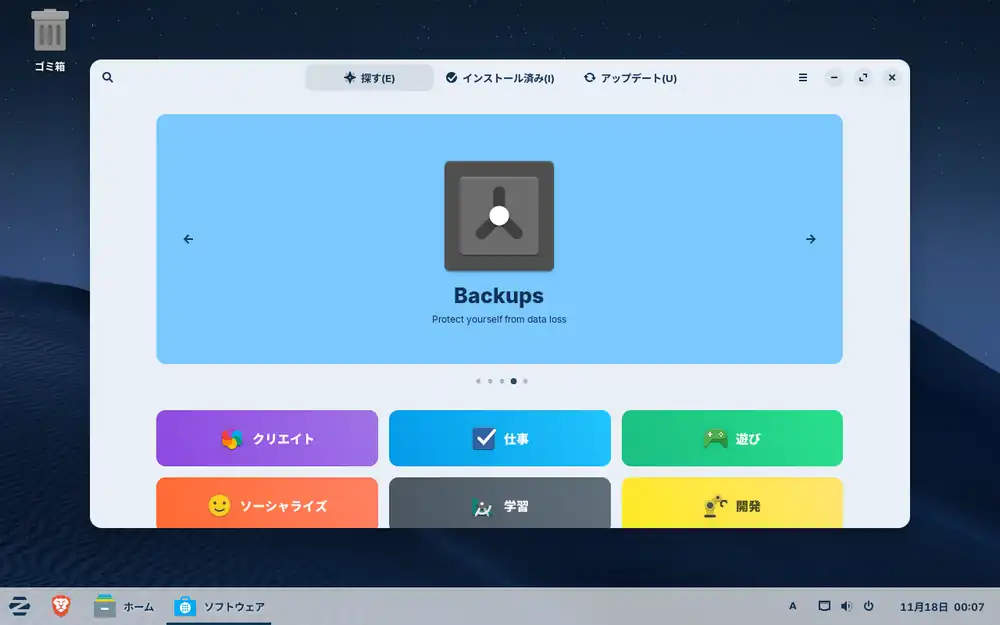Select the last carousel page dot

[525, 381]
